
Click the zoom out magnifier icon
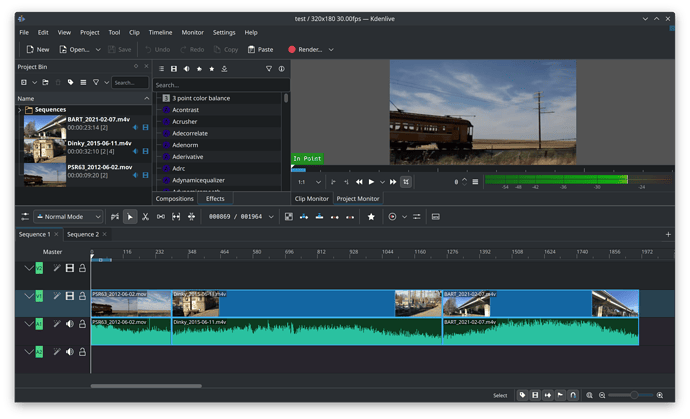pos(602,395)
